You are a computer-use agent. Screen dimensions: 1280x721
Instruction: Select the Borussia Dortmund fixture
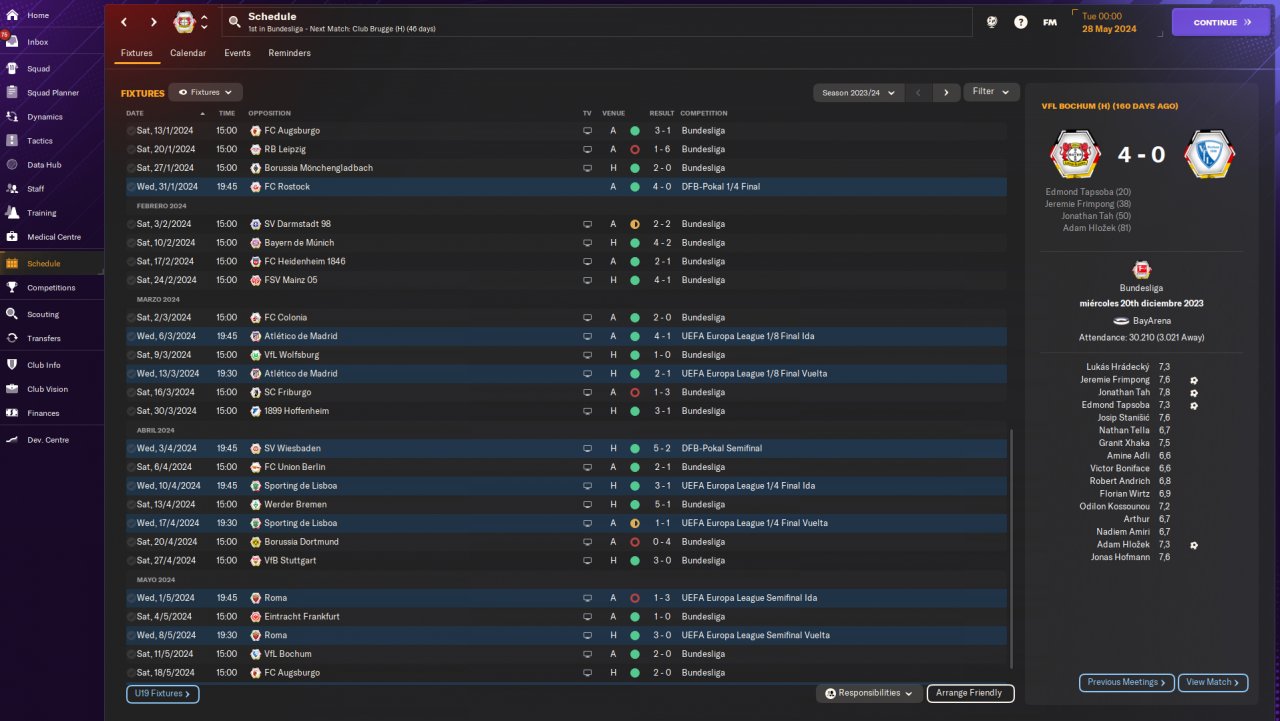pyautogui.click(x=566, y=542)
